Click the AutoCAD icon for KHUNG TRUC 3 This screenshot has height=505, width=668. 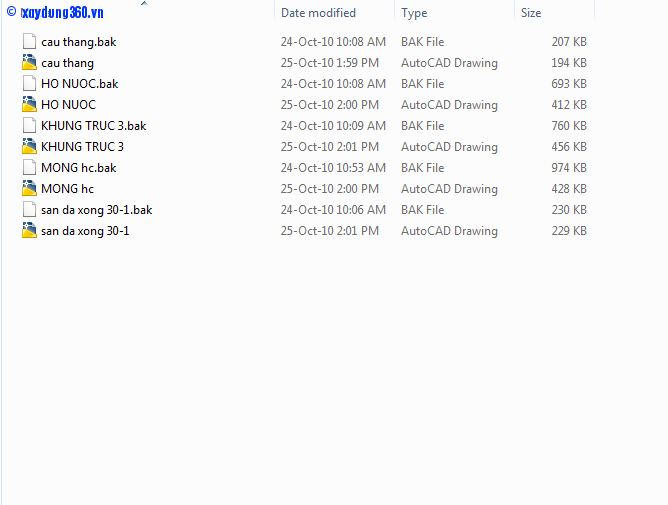[x=29, y=147]
